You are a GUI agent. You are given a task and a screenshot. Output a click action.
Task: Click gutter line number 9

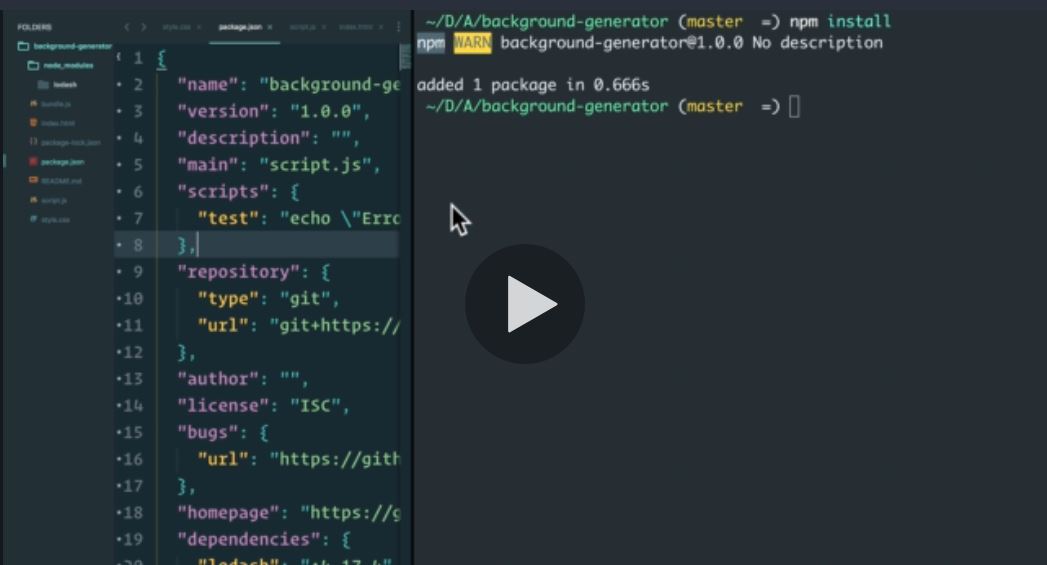138,272
